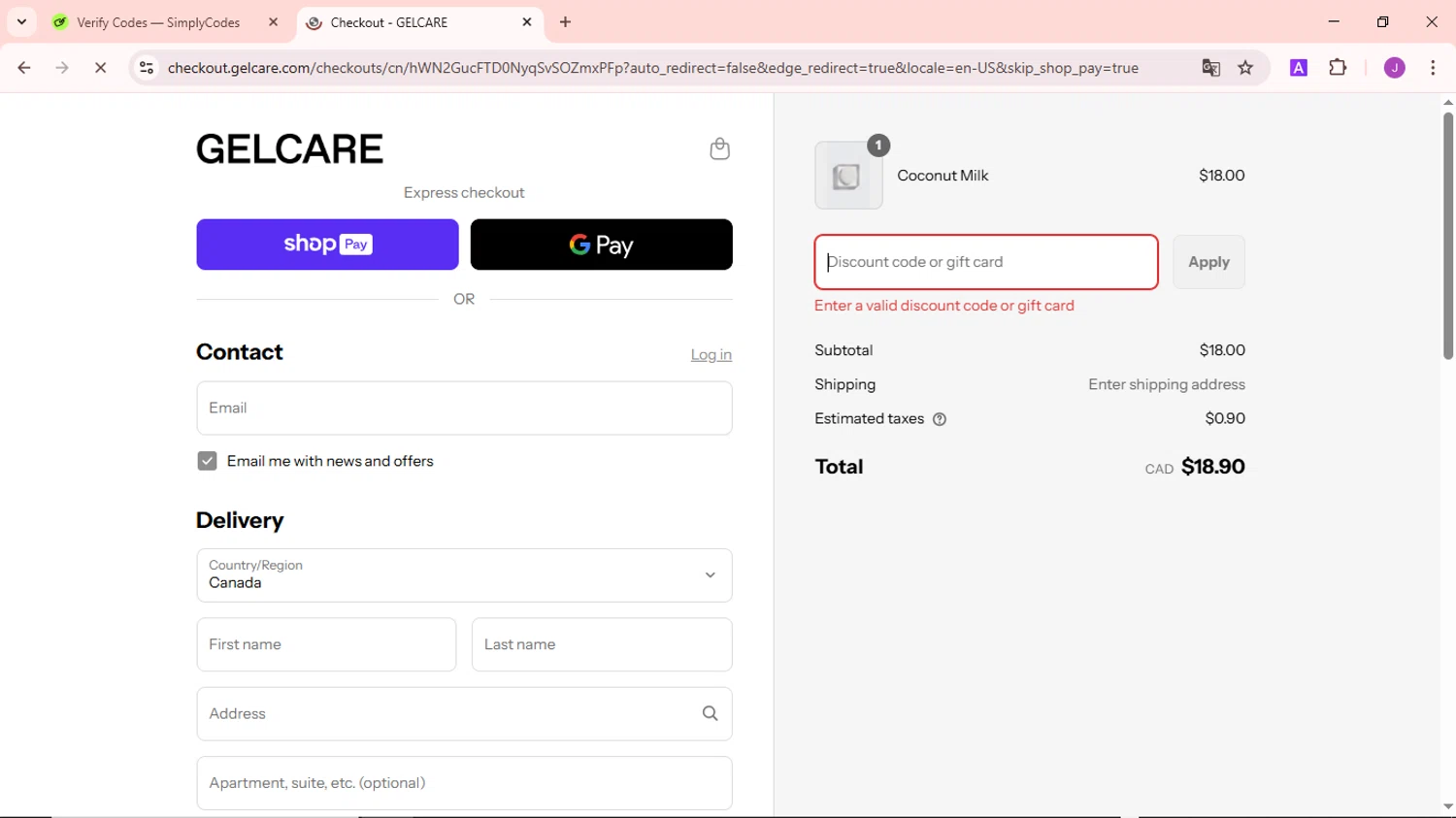This screenshot has width=1456, height=818.
Task: Select the Checkout - GELCARE tab
Action: [x=420, y=22]
